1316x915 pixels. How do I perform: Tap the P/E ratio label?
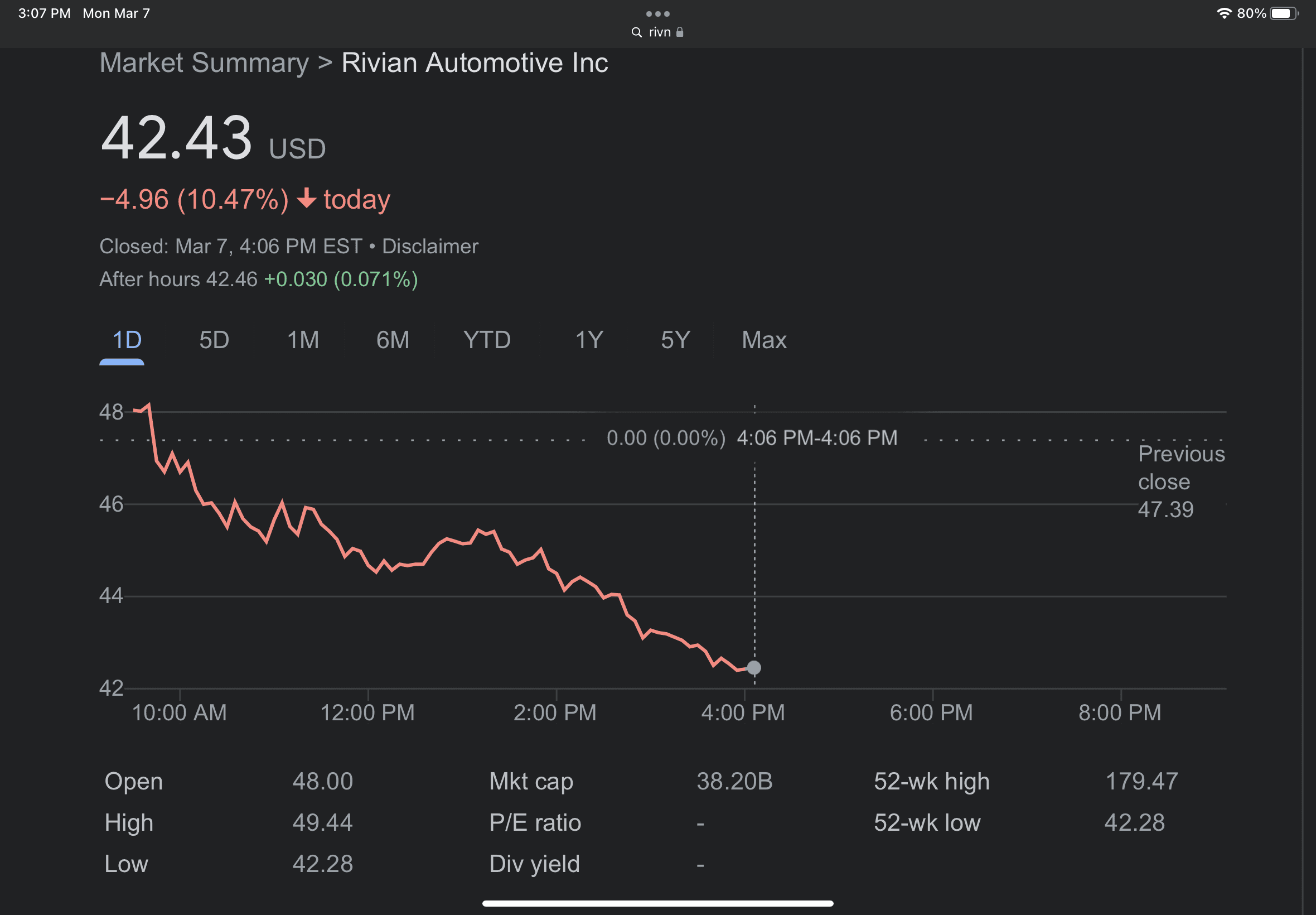535,823
